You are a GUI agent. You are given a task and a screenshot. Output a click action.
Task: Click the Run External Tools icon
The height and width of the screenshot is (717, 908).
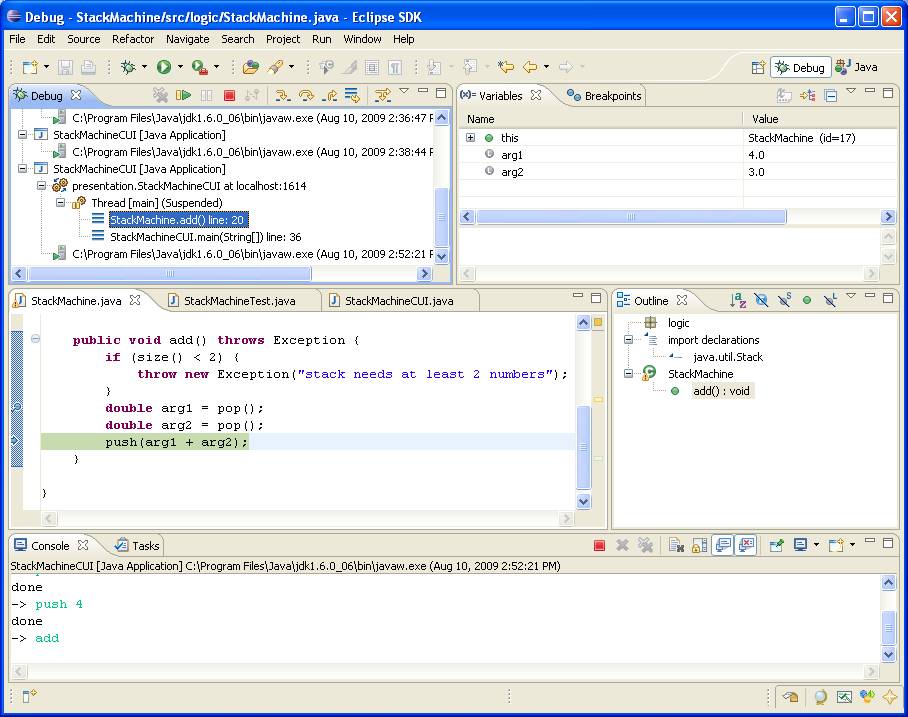click(200, 67)
